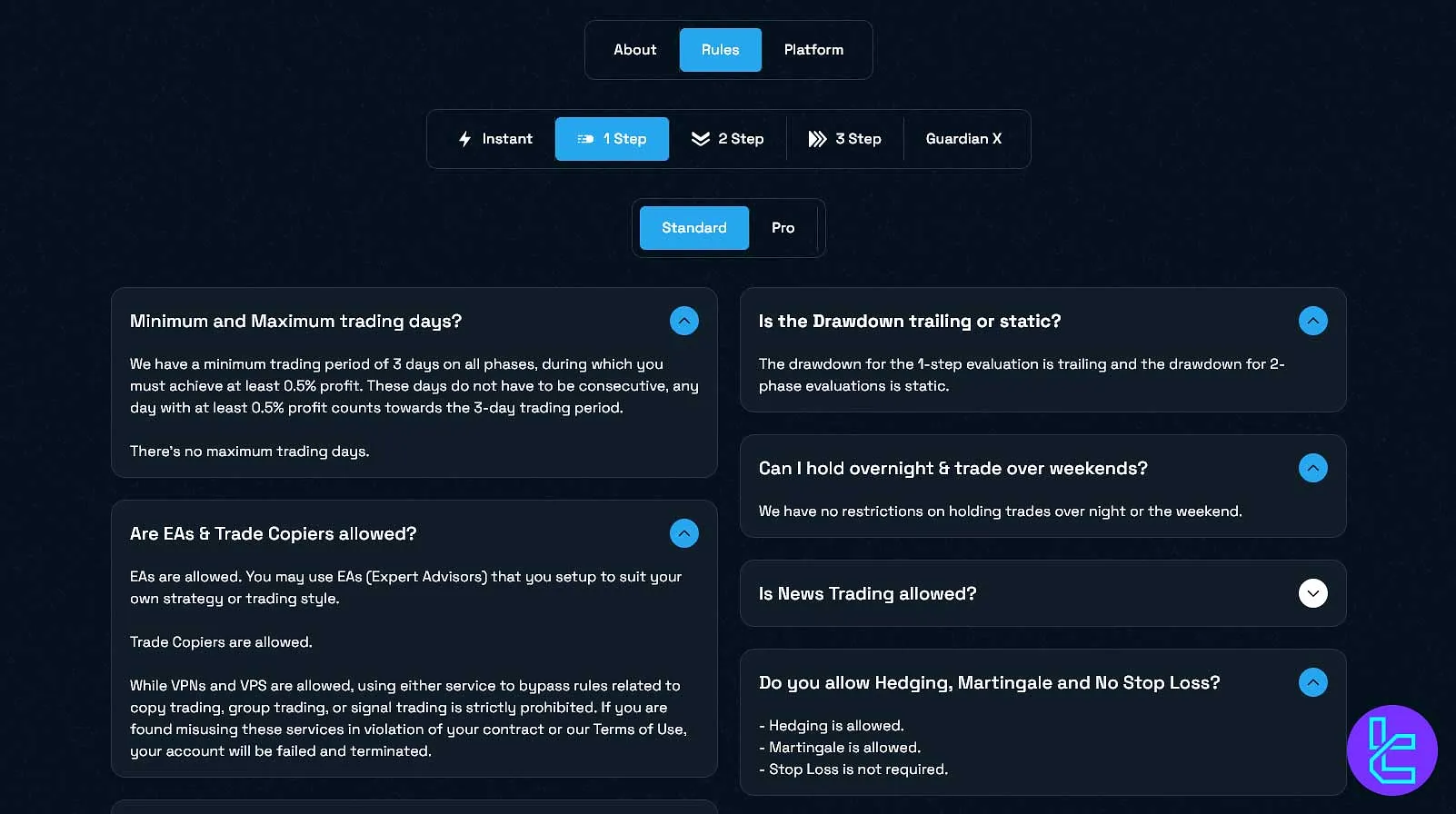This screenshot has width=1456, height=814.
Task: Click the 1 Step arrow icon
Action: pyautogui.click(x=585, y=139)
